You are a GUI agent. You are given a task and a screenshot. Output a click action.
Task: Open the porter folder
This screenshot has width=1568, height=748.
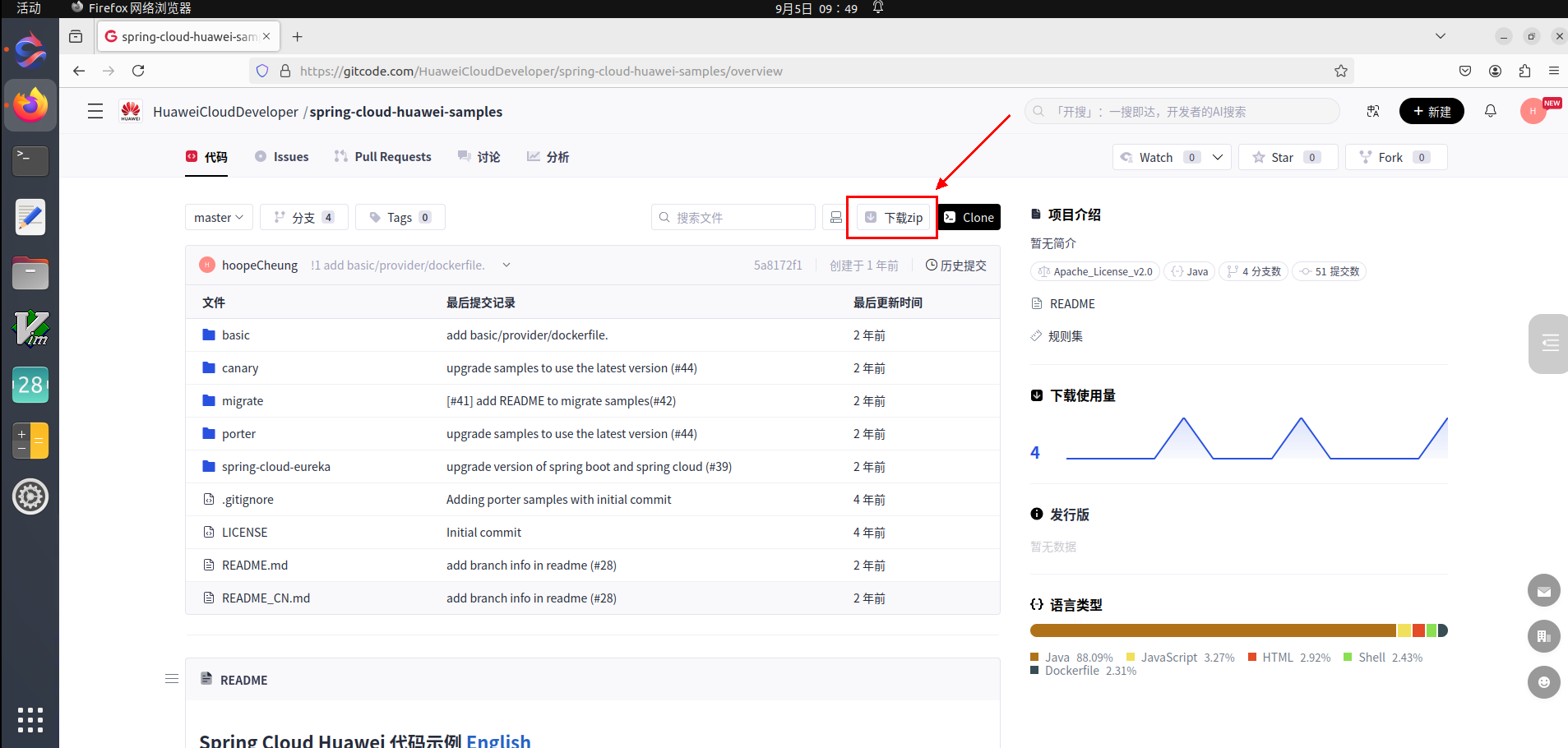(238, 433)
